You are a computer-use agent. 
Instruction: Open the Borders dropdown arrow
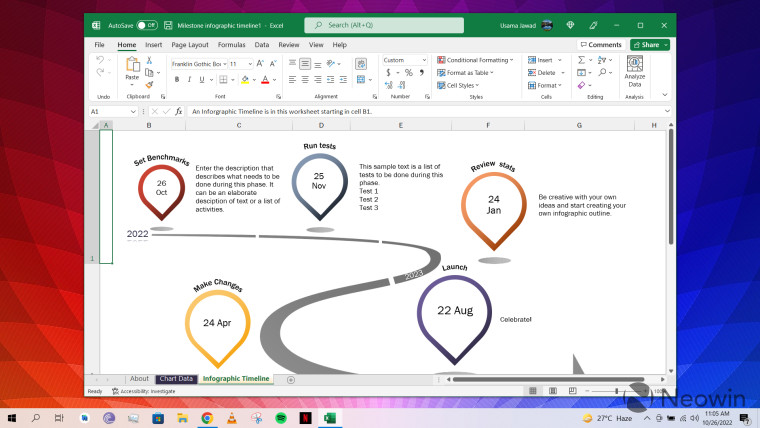click(233, 79)
